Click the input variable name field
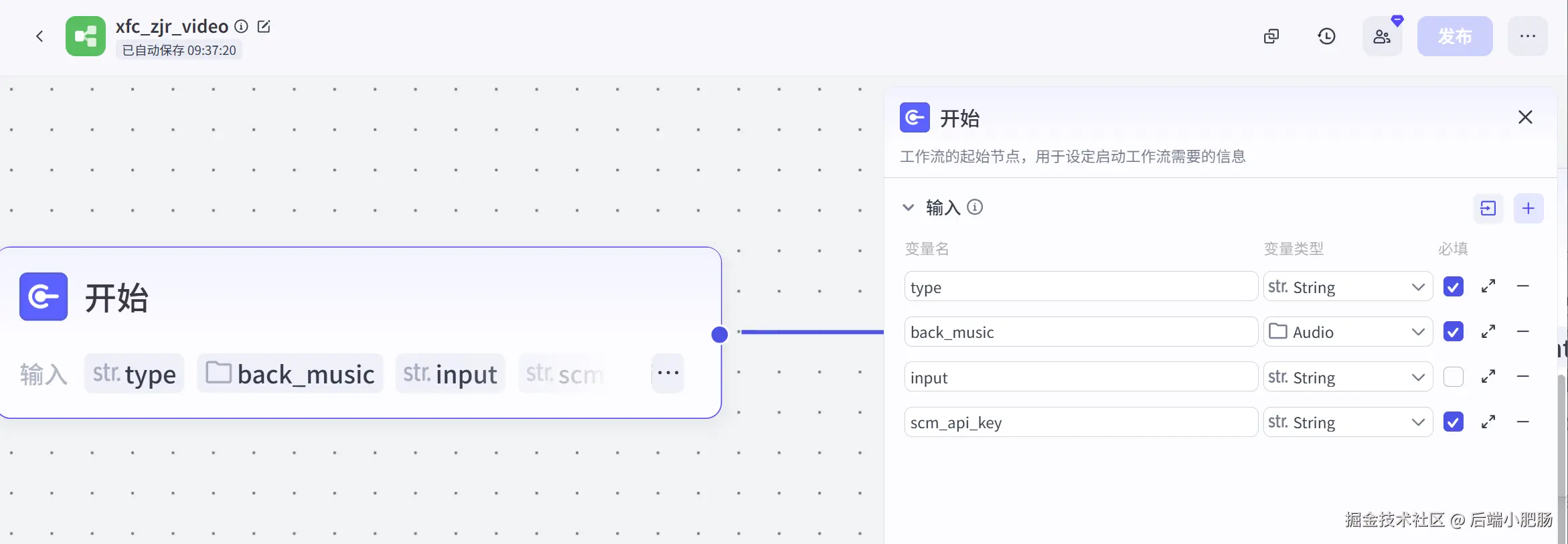The height and width of the screenshot is (544, 1568). click(x=1081, y=377)
